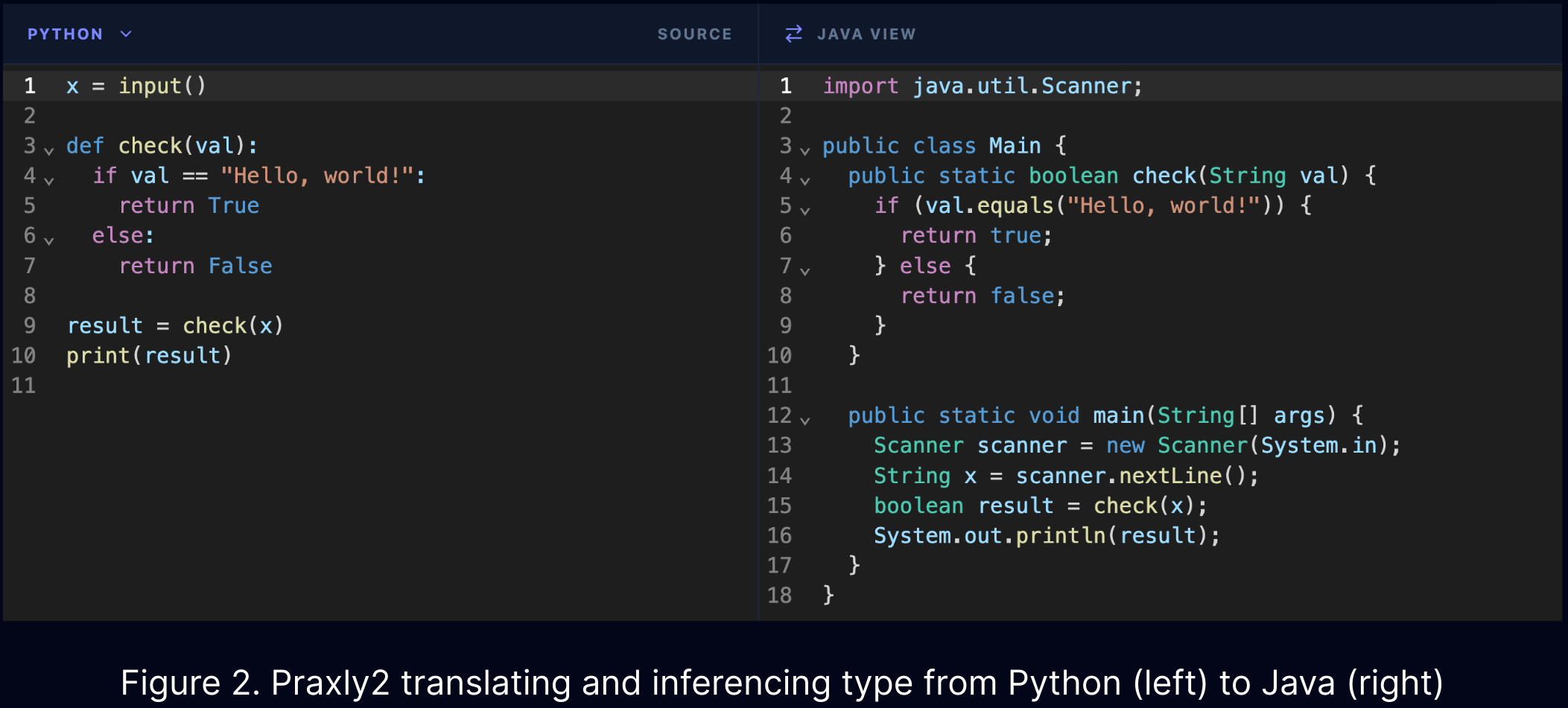Click the Python line 'print(result)'
This screenshot has height=708, width=1568.
(149, 356)
